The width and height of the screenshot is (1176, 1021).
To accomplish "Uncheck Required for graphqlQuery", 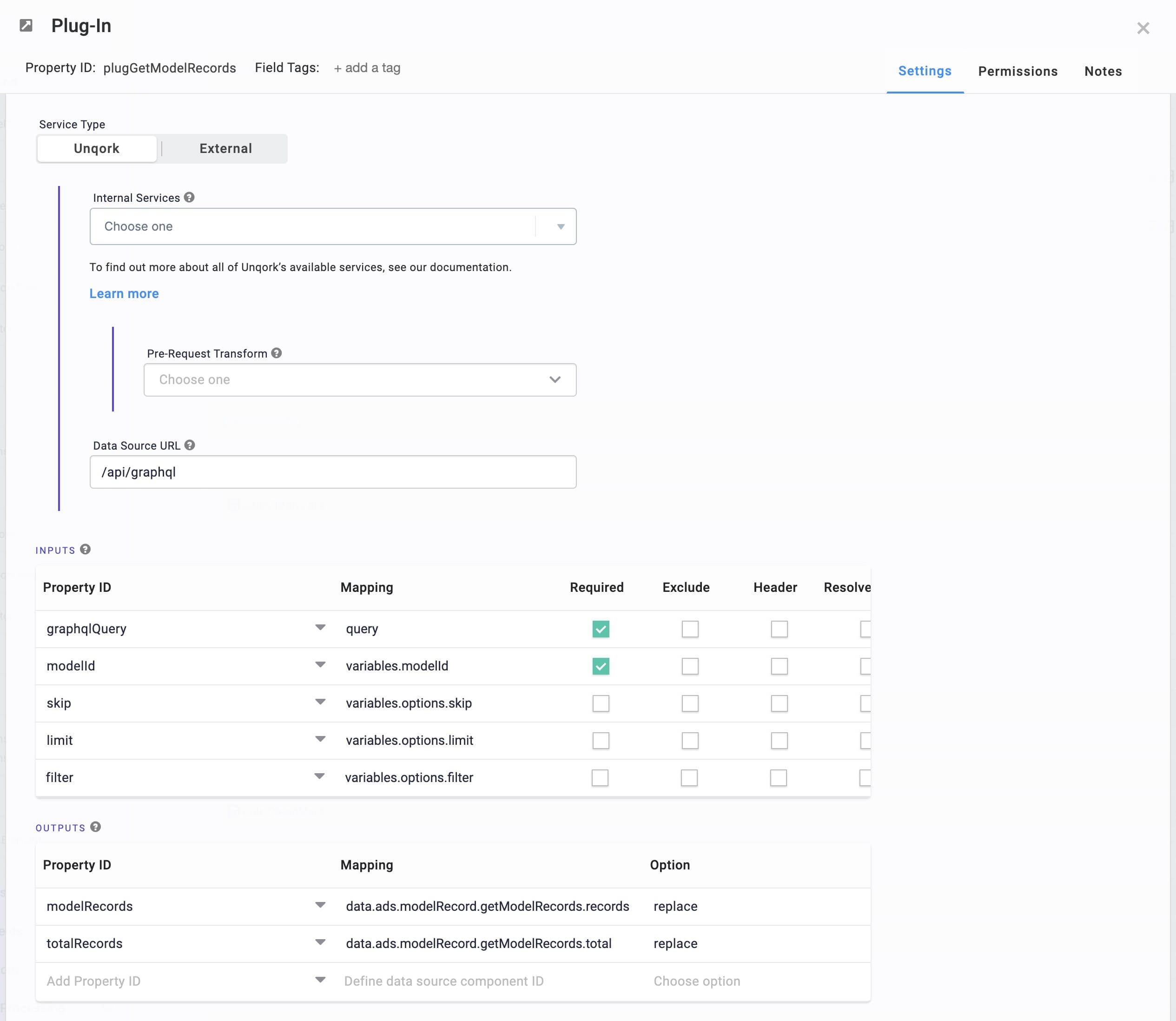I will click(601, 629).
